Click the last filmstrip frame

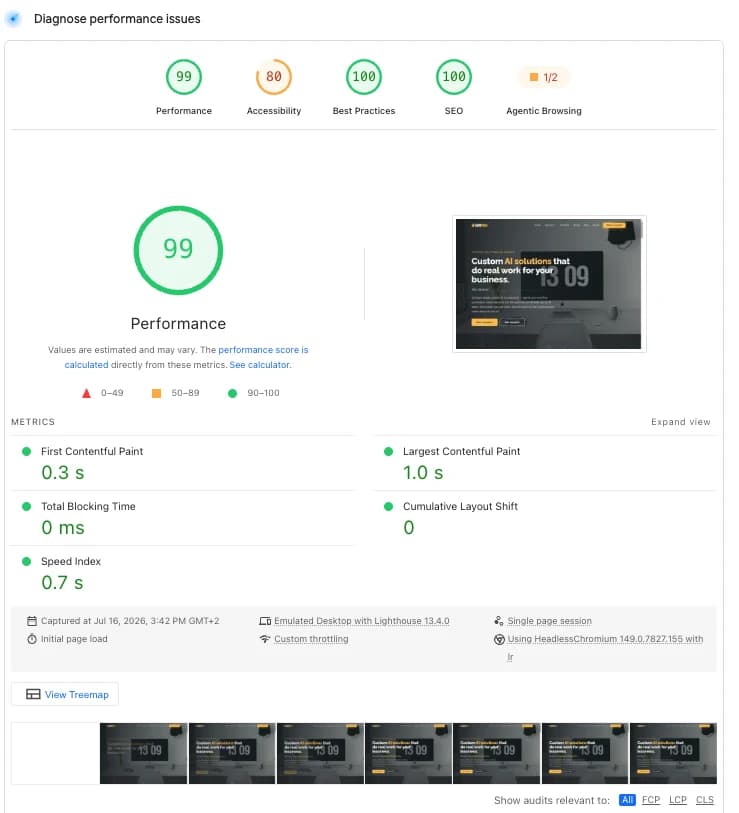[673, 753]
